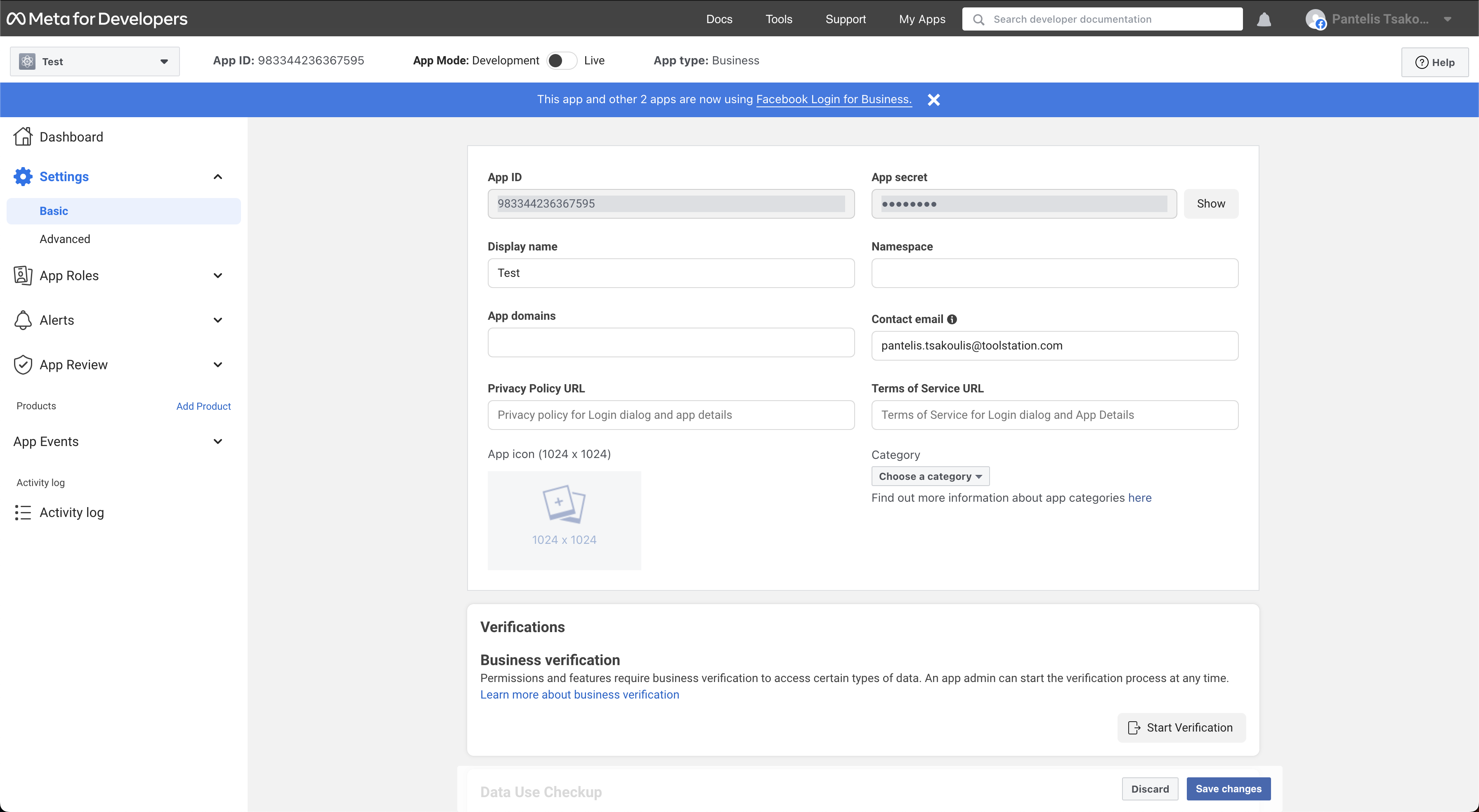Open the Advanced settings page

65,239
